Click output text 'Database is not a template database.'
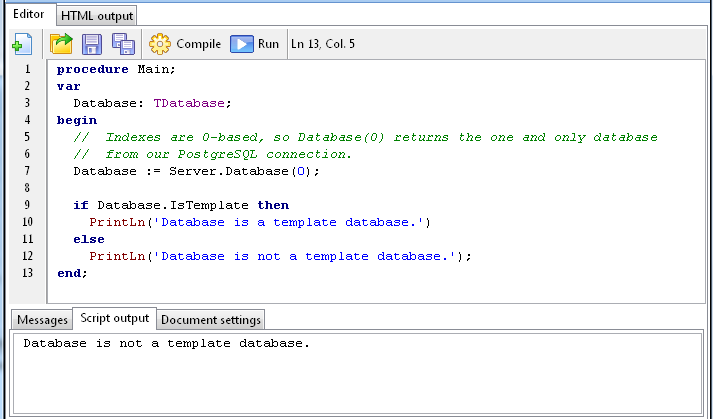Image resolution: width=713 pixels, height=419 pixels. pyautogui.click(x=166, y=343)
